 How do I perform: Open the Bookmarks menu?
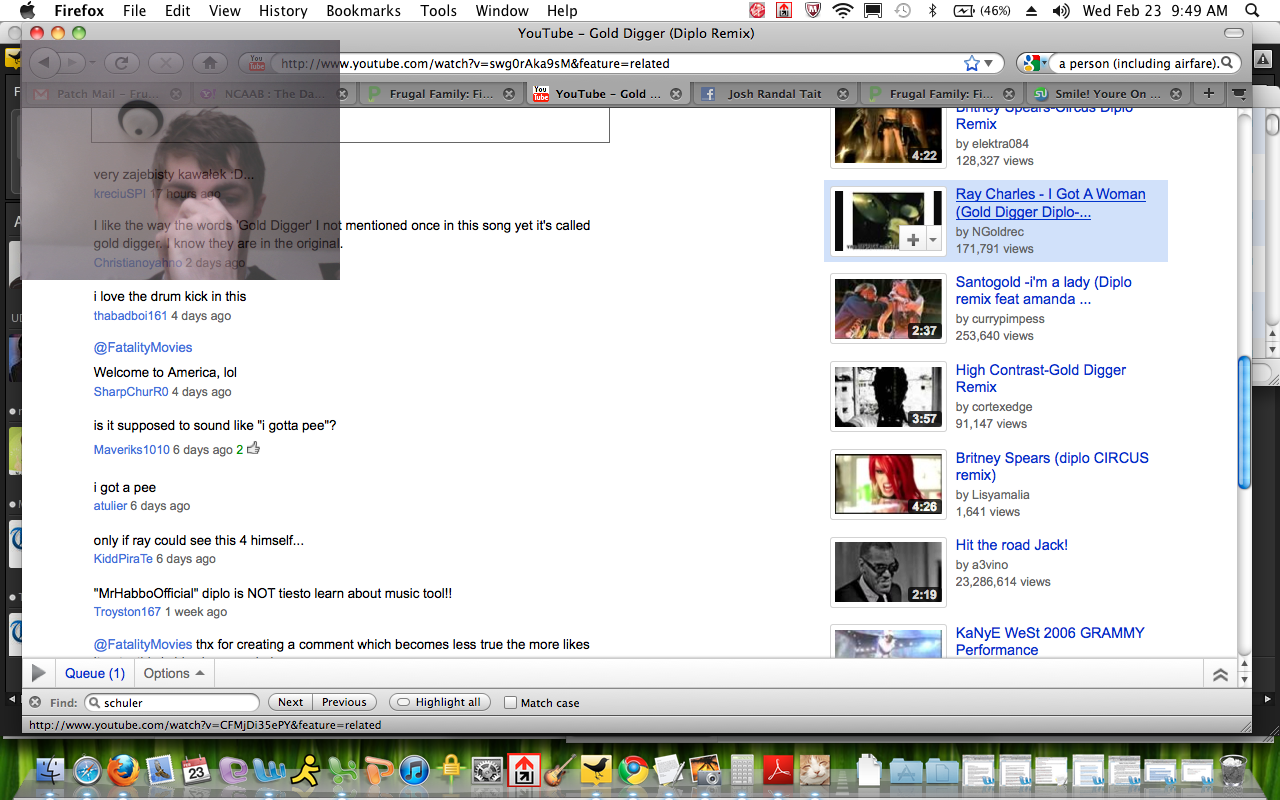(x=363, y=11)
